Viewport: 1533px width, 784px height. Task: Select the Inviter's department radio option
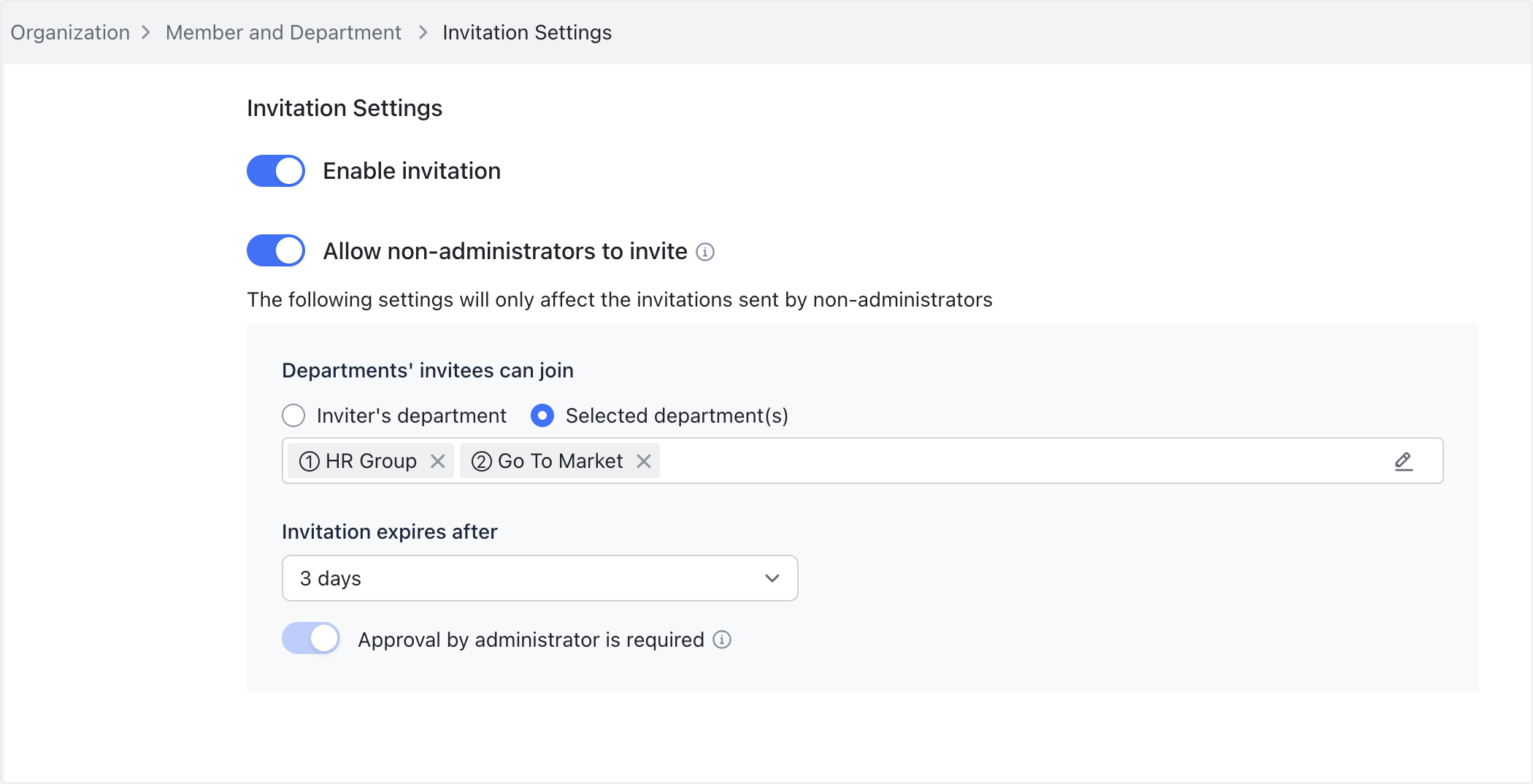pos(293,415)
